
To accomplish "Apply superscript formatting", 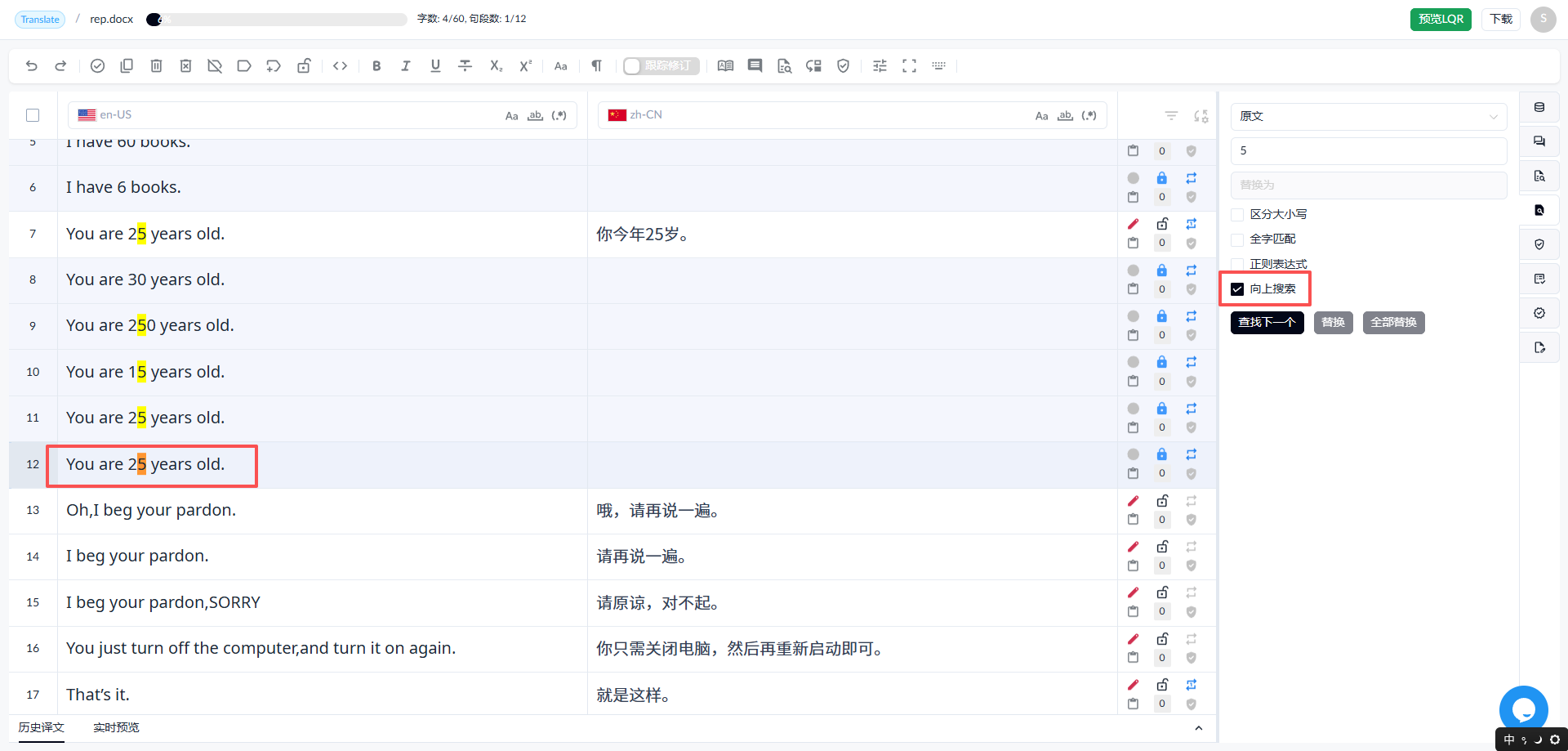I will pos(525,66).
